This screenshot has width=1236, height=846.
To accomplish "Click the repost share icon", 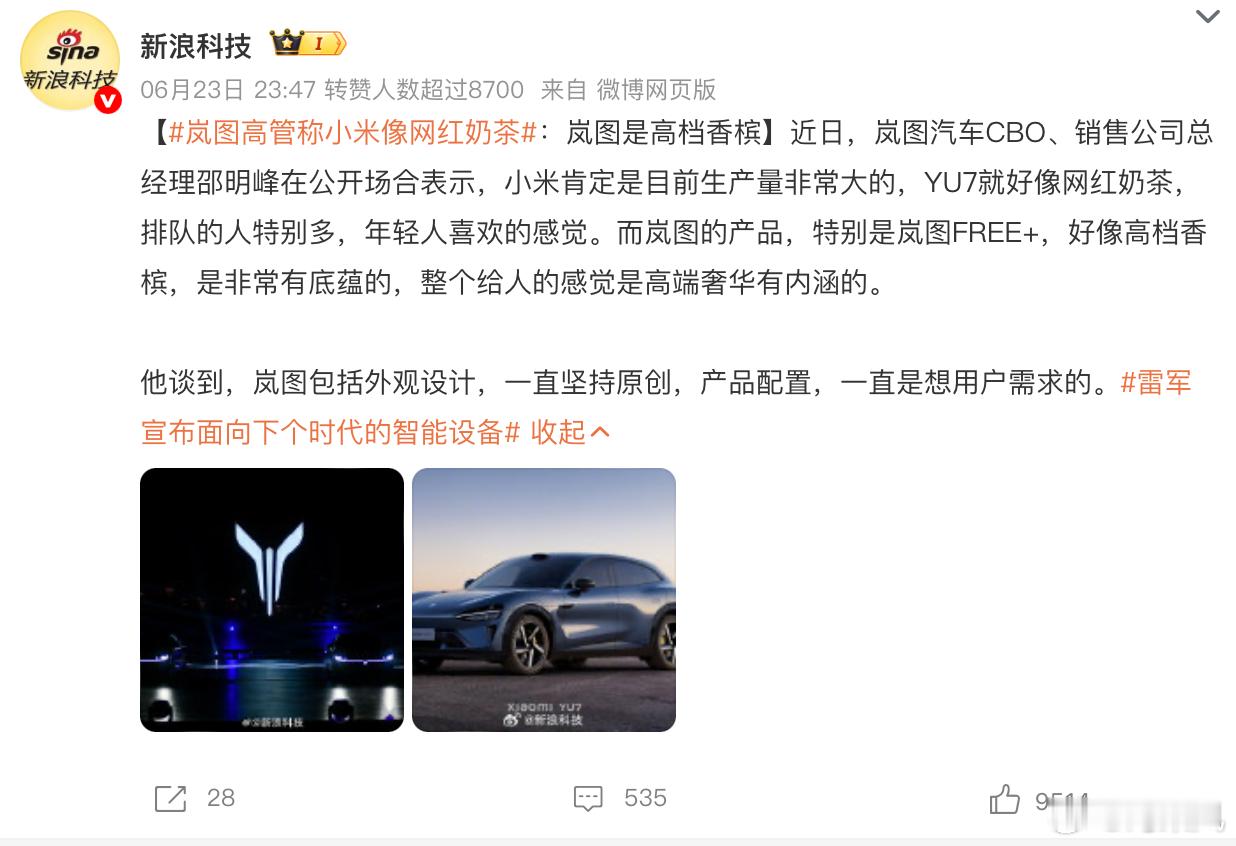I will (x=171, y=798).
